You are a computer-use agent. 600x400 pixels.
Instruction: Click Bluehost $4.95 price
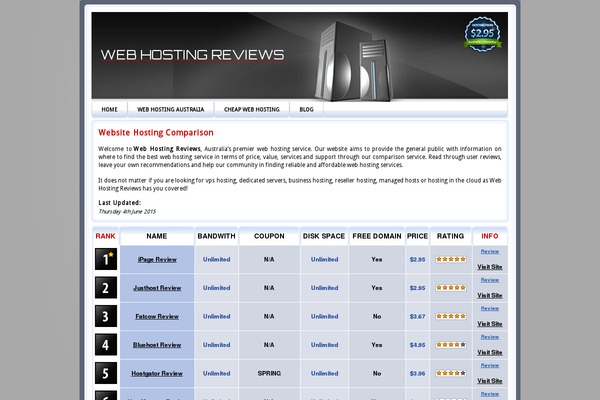pyautogui.click(x=417, y=345)
